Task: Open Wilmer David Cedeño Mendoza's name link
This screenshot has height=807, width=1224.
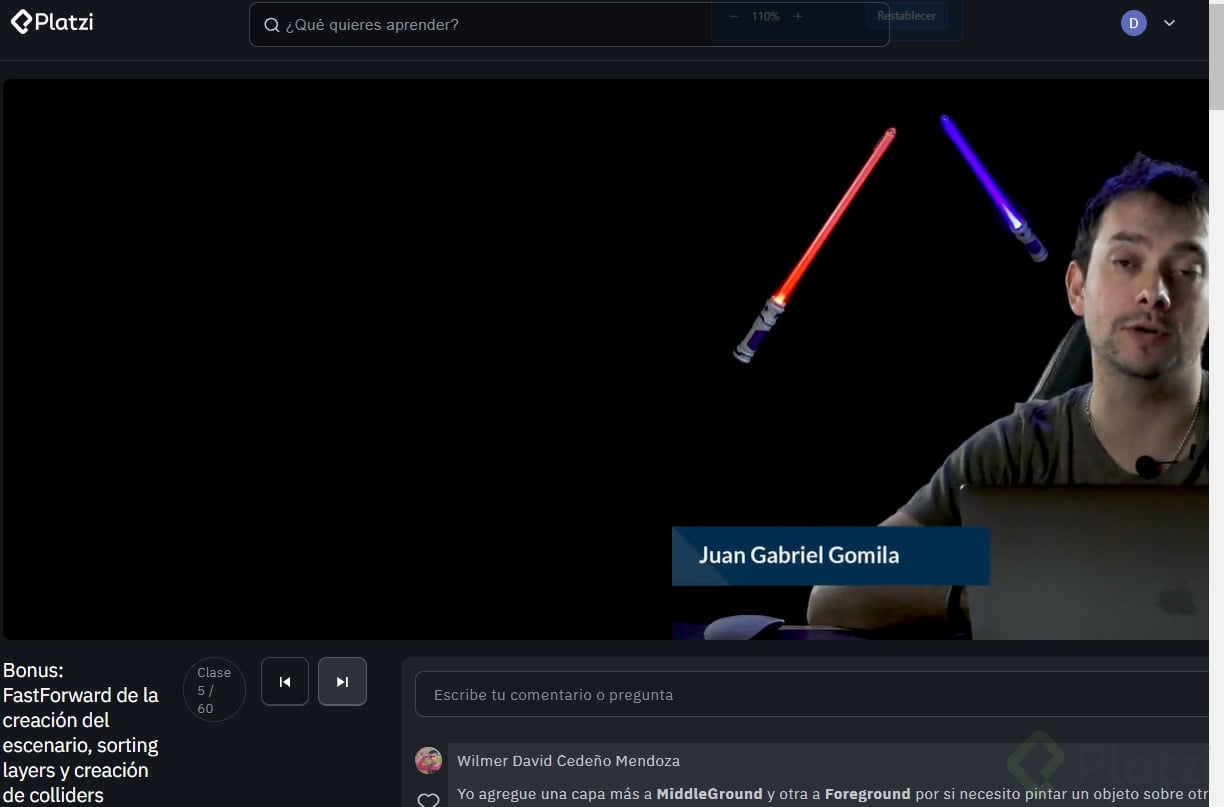Action: [x=568, y=761]
